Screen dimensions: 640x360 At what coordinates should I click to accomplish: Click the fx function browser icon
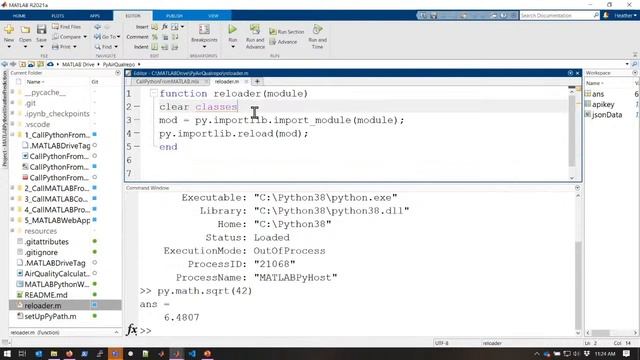click(131, 330)
